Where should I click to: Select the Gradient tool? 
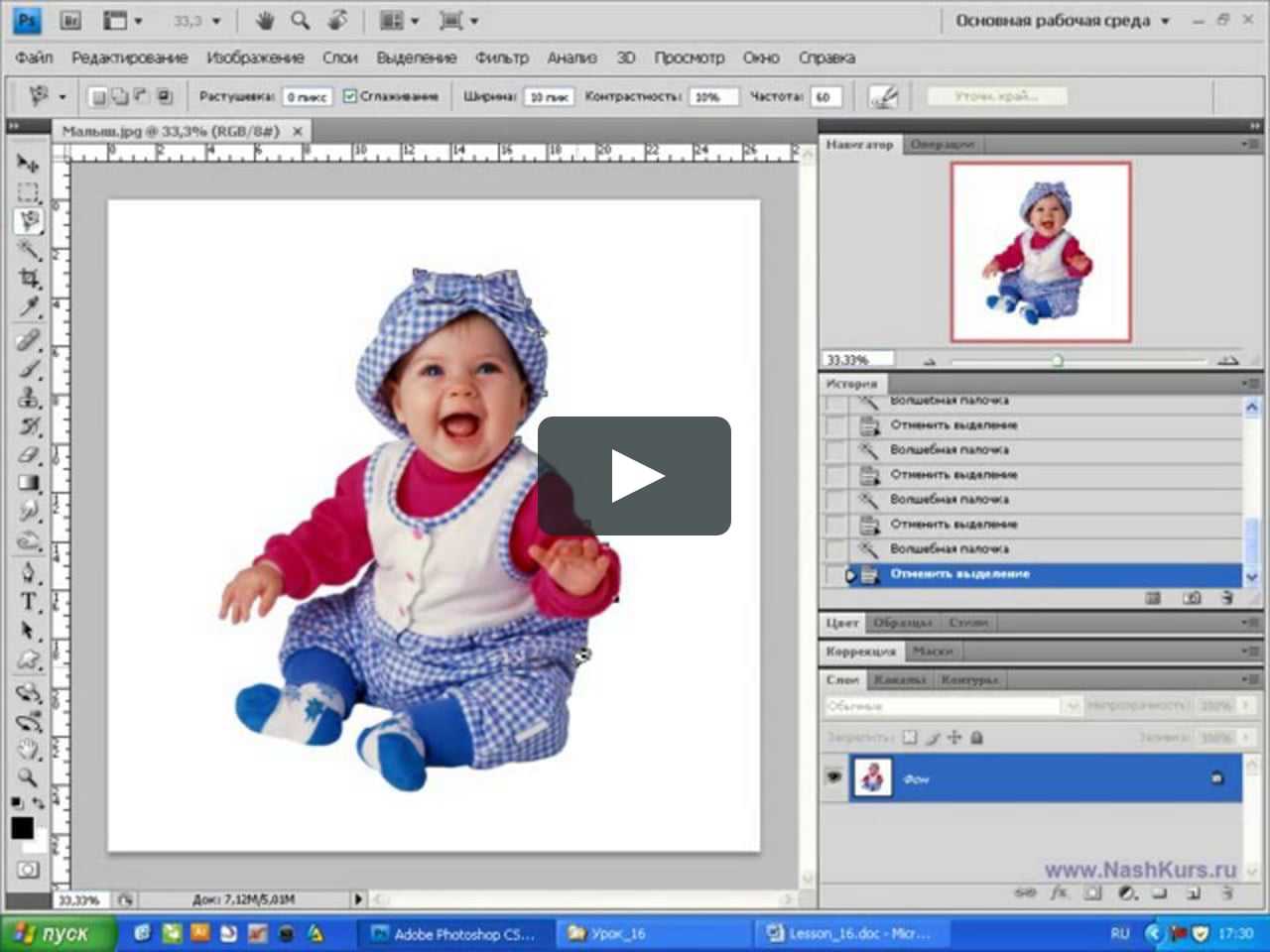pyautogui.click(x=28, y=484)
